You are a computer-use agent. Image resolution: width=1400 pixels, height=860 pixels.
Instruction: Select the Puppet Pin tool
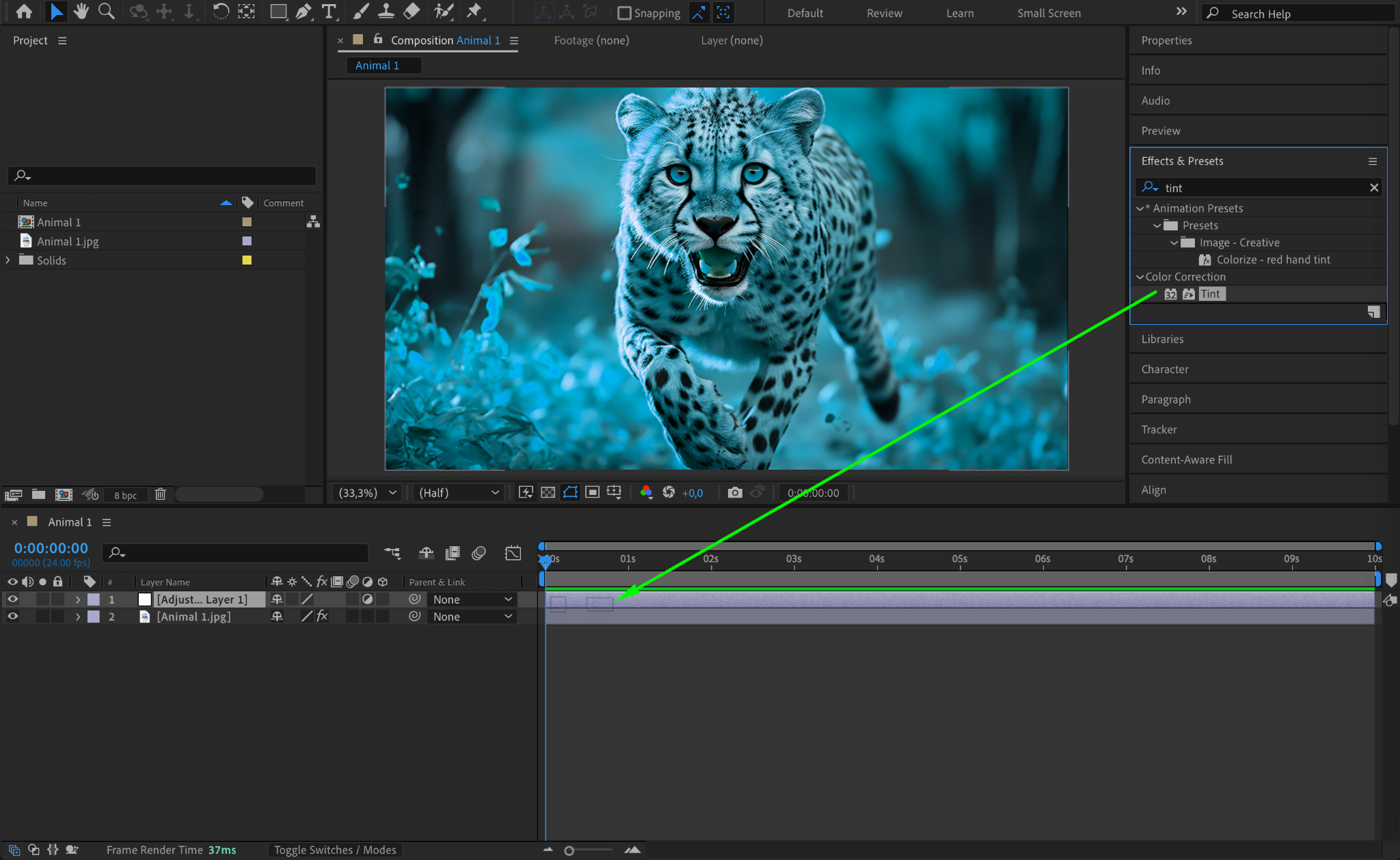[474, 12]
